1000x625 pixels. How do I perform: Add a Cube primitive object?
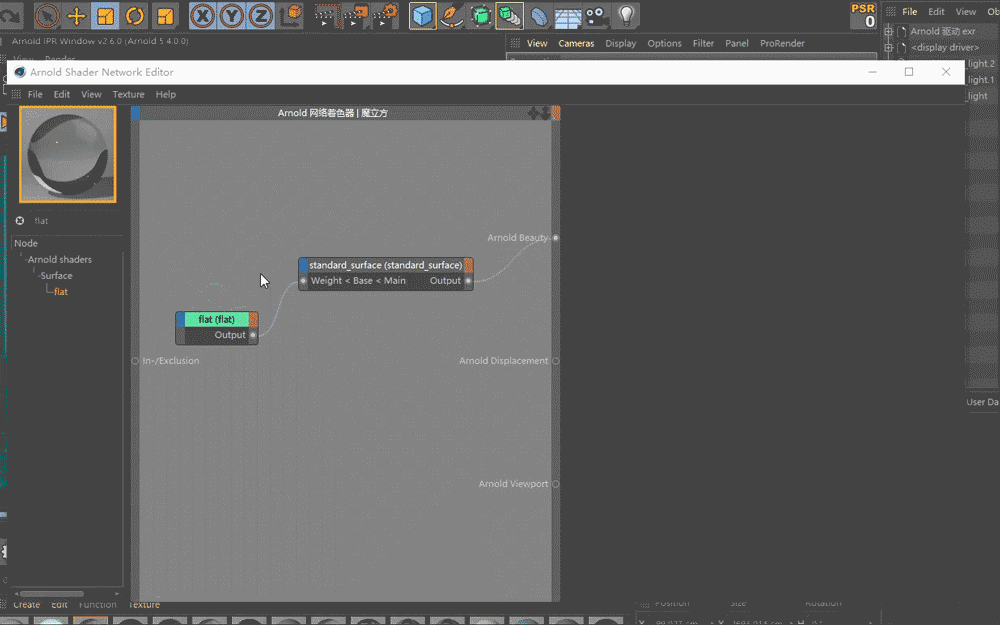pyautogui.click(x=422, y=15)
